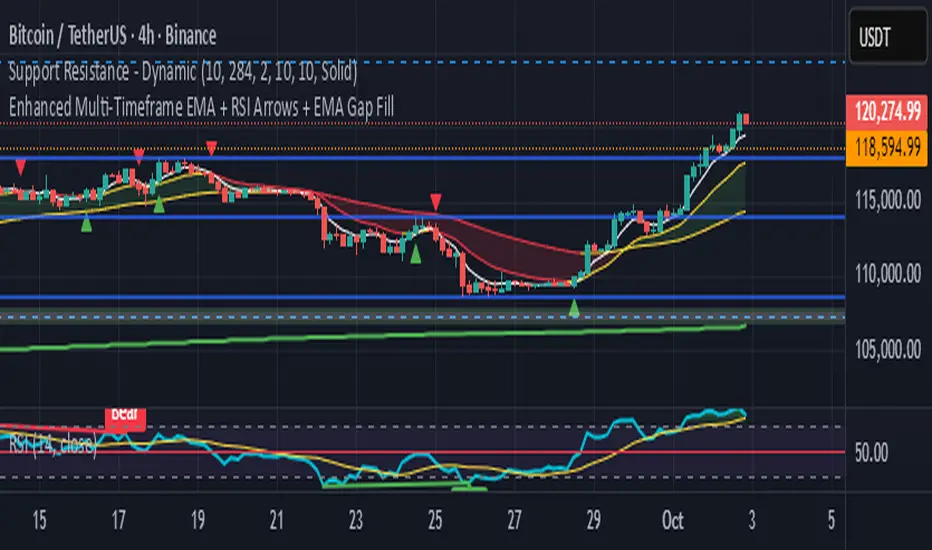The width and height of the screenshot is (932, 550).
Task: Open the USDT currency selector
Action: (x=887, y=37)
